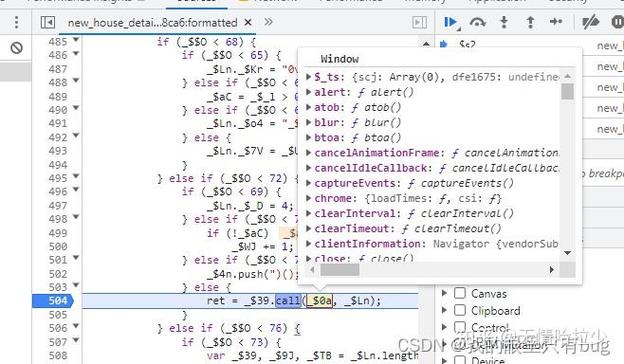Click the popup scrollbar up arrow
This screenshot has height=364, width=624.
tap(567, 76)
